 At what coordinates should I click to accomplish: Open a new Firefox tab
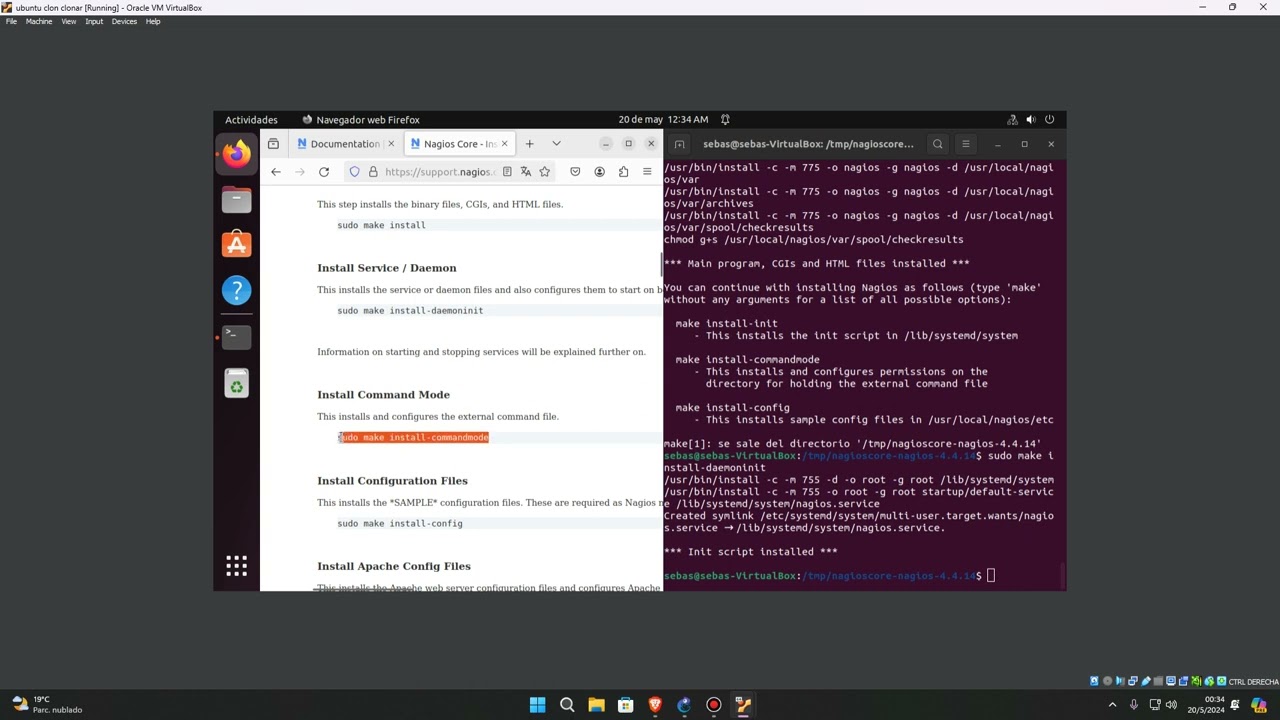click(530, 144)
